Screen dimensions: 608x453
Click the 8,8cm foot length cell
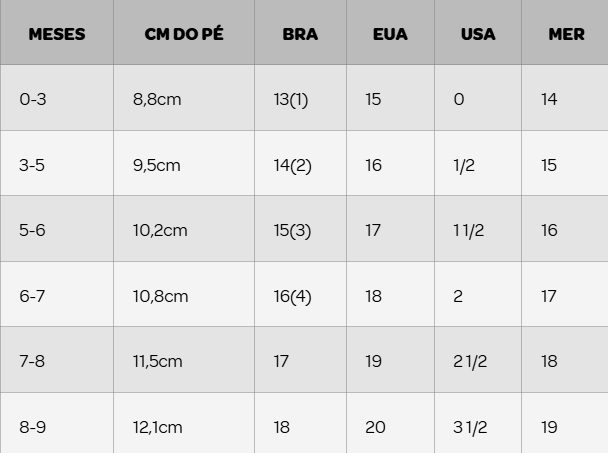pyautogui.click(x=157, y=99)
